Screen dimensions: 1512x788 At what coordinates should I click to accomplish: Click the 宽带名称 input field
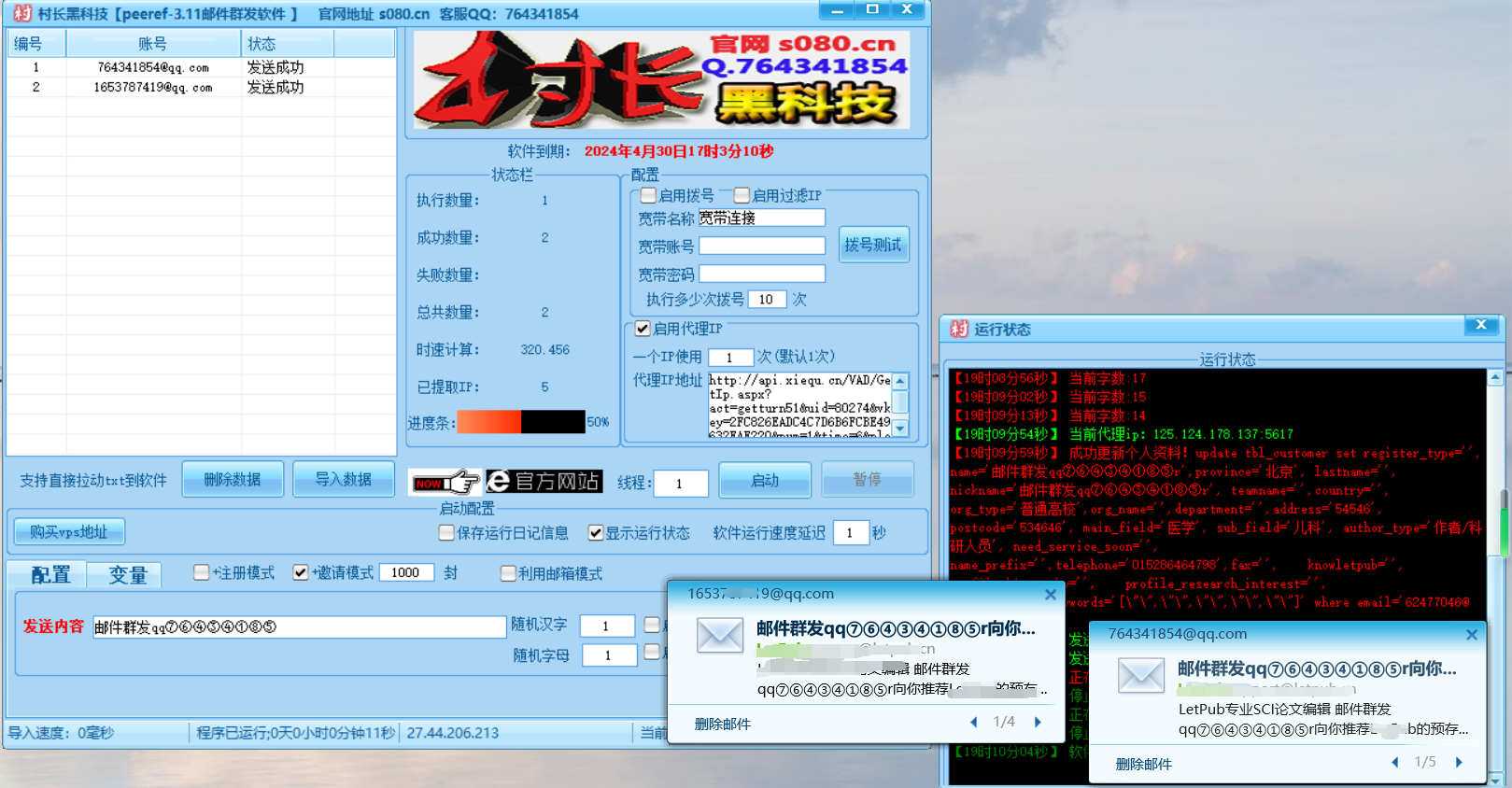coord(762,218)
